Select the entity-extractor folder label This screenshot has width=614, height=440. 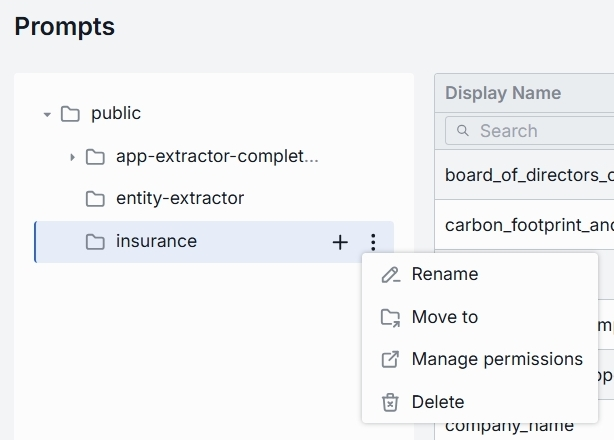[180, 199]
